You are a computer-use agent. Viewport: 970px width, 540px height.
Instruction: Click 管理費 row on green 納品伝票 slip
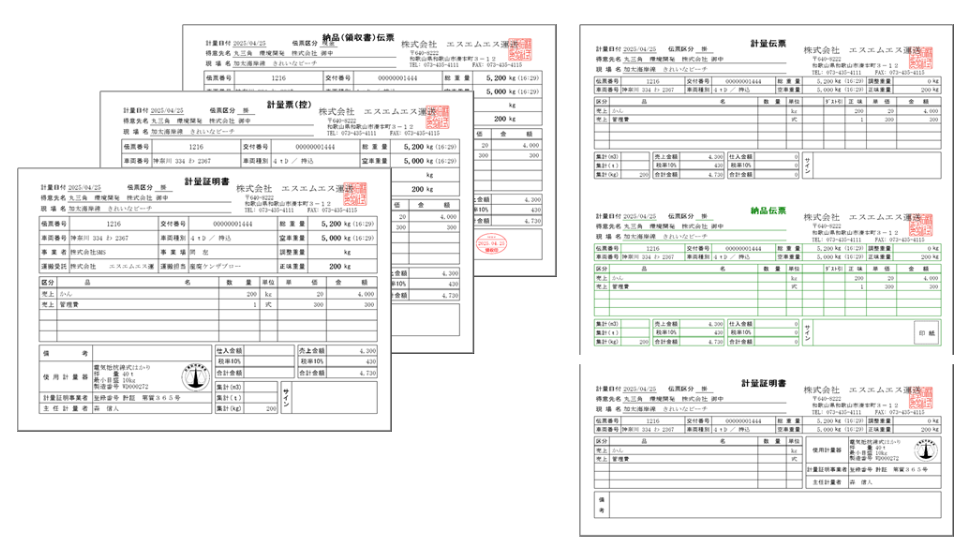tap(768, 287)
